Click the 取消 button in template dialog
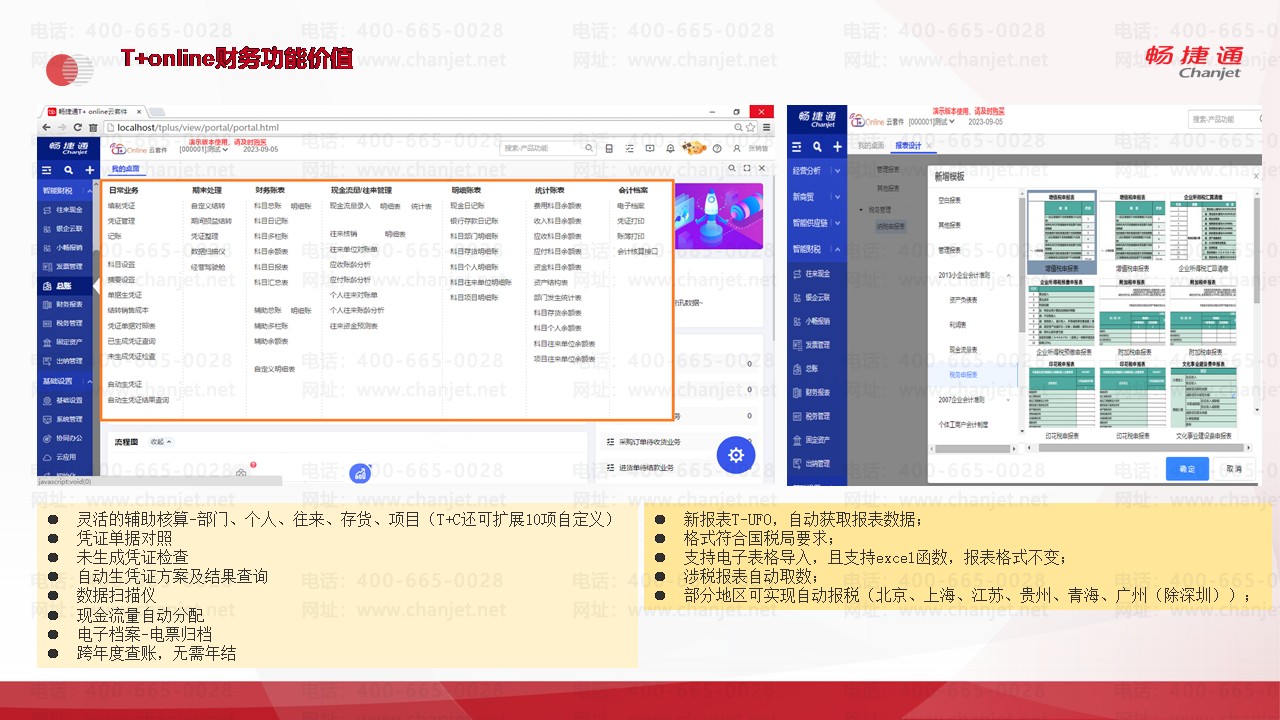This screenshot has height=720, width=1280. tap(1234, 468)
